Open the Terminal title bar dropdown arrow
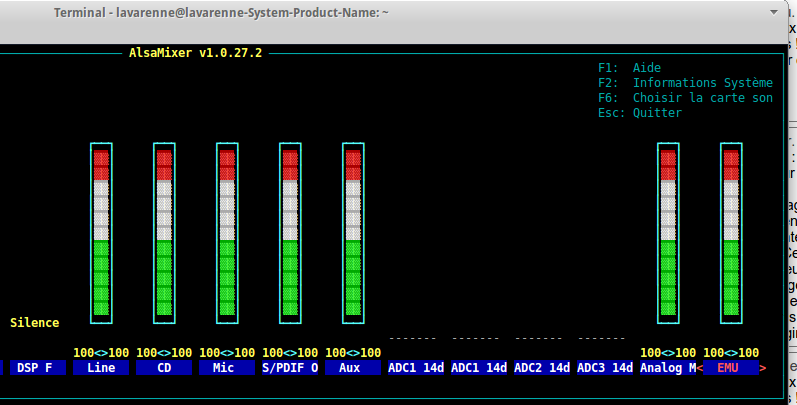797x405 pixels. [774, 12]
